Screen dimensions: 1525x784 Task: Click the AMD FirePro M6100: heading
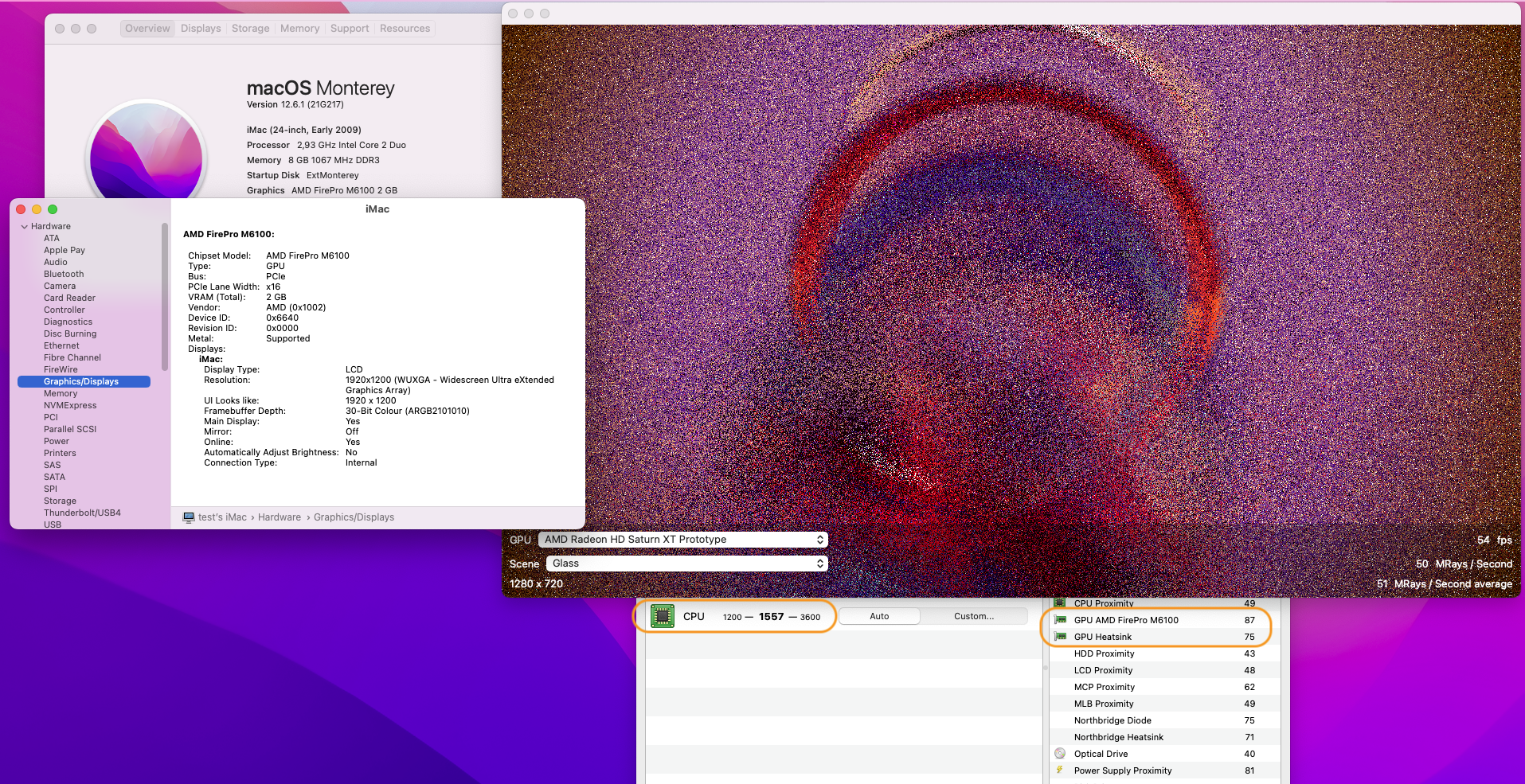coord(229,234)
